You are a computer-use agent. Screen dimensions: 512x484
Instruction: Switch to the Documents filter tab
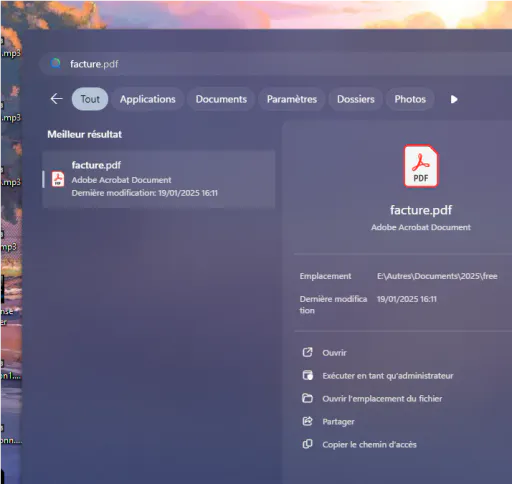pos(221,99)
